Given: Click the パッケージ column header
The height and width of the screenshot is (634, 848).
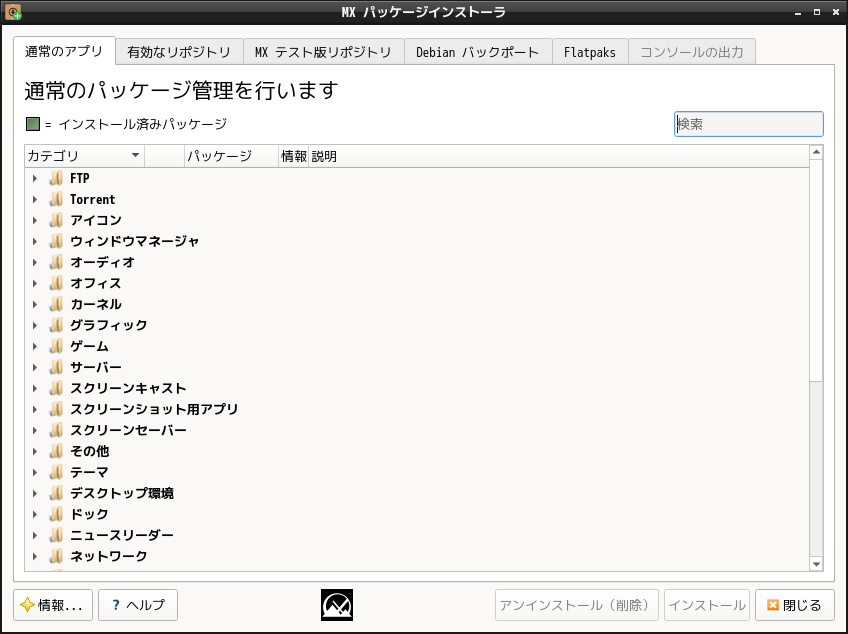Looking at the screenshot, I should coord(231,156).
